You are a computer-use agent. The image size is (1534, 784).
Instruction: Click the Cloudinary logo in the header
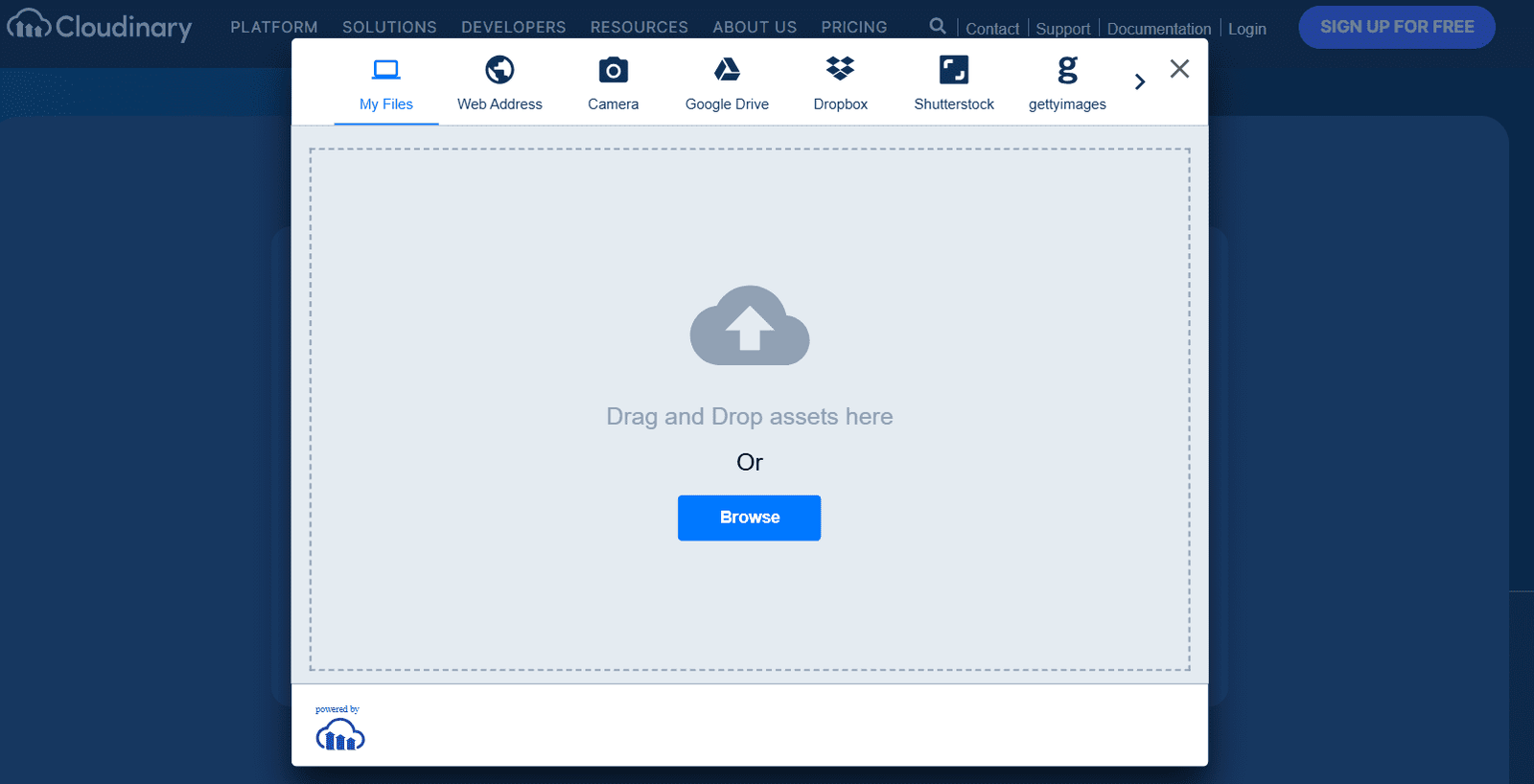pos(100,26)
